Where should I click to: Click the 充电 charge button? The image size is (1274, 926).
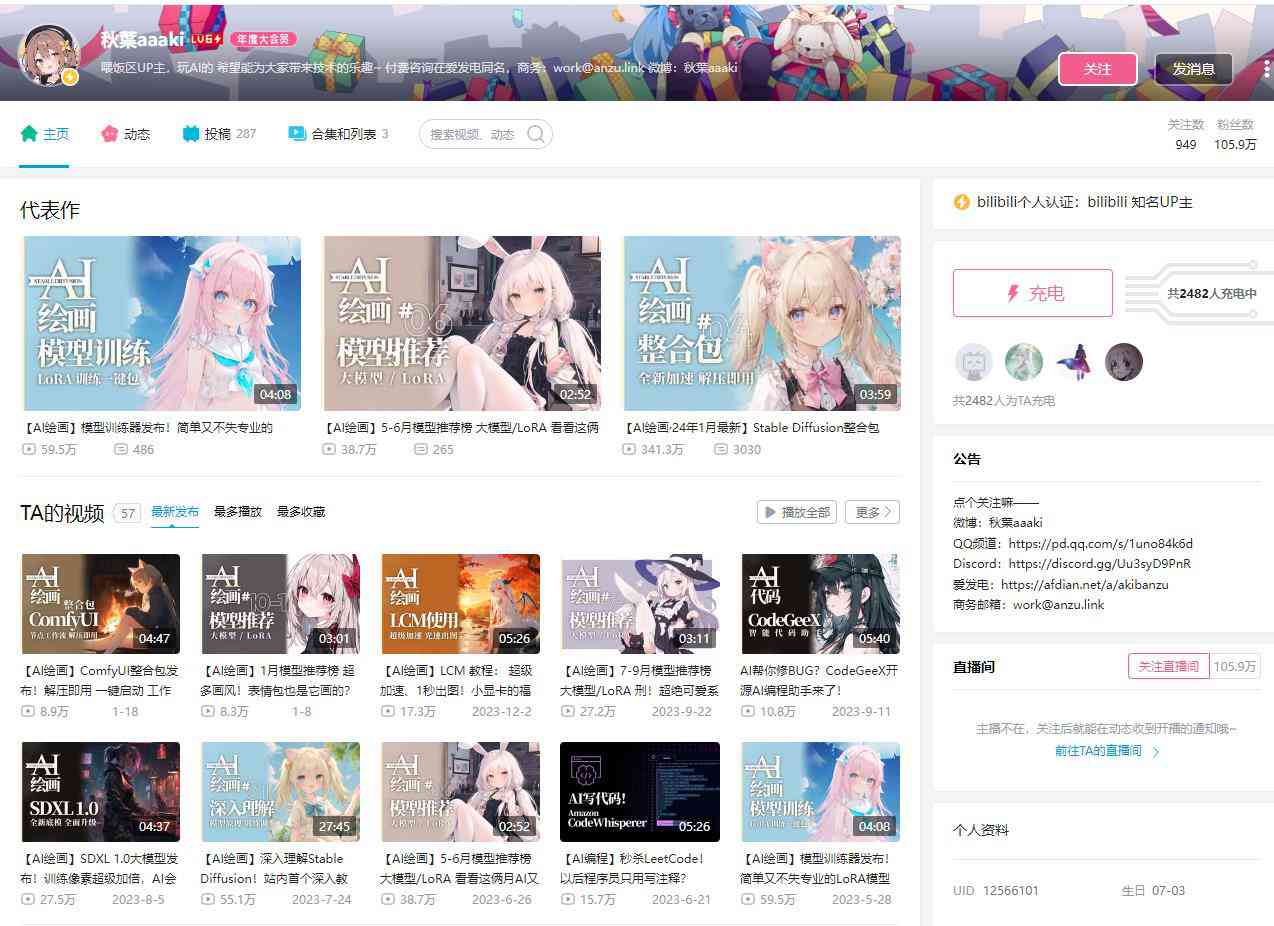1033,293
